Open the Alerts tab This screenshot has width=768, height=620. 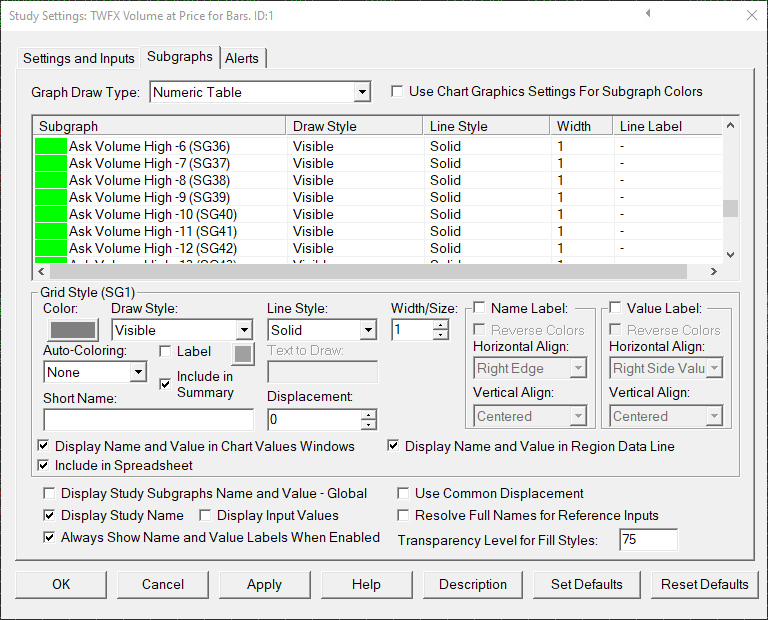coord(242,58)
